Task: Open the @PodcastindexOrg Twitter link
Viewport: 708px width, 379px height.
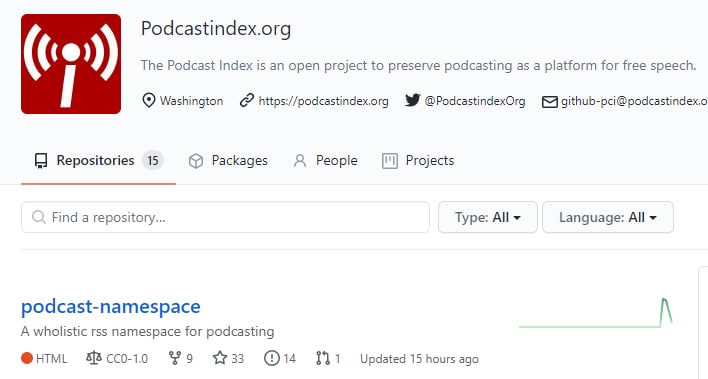Action: (x=475, y=101)
